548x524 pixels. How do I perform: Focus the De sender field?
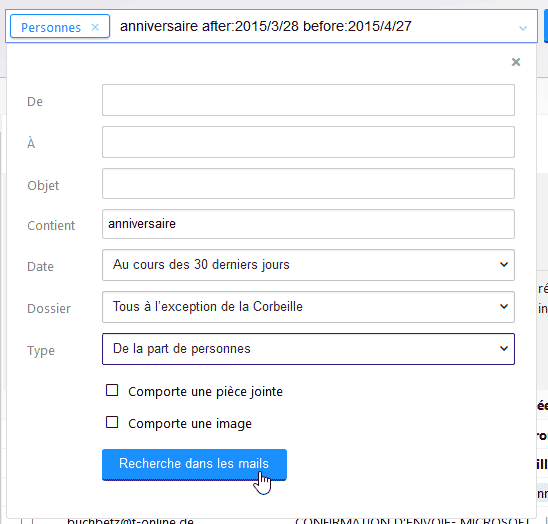[308, 100]
